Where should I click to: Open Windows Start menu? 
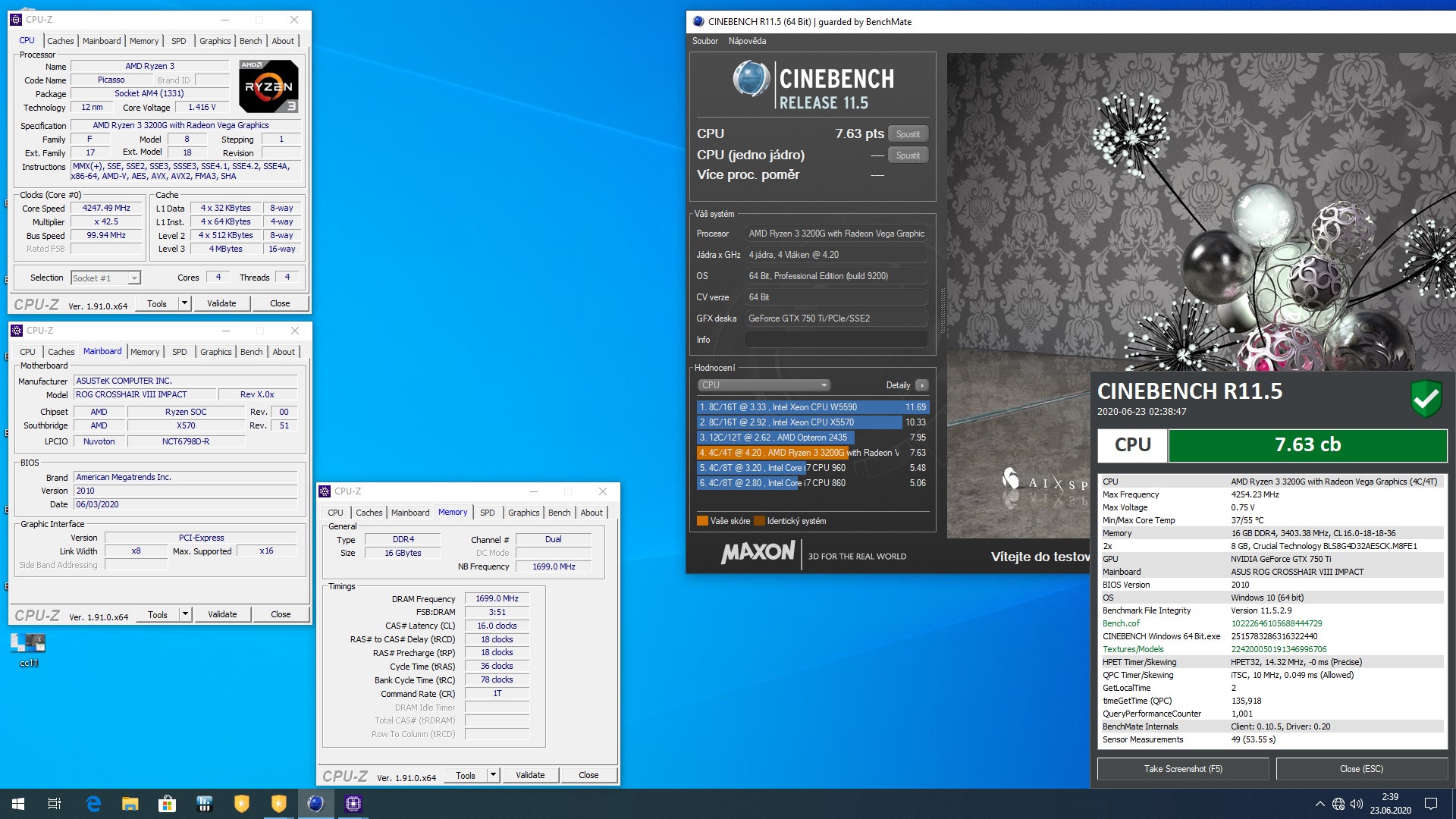[18, 804]
